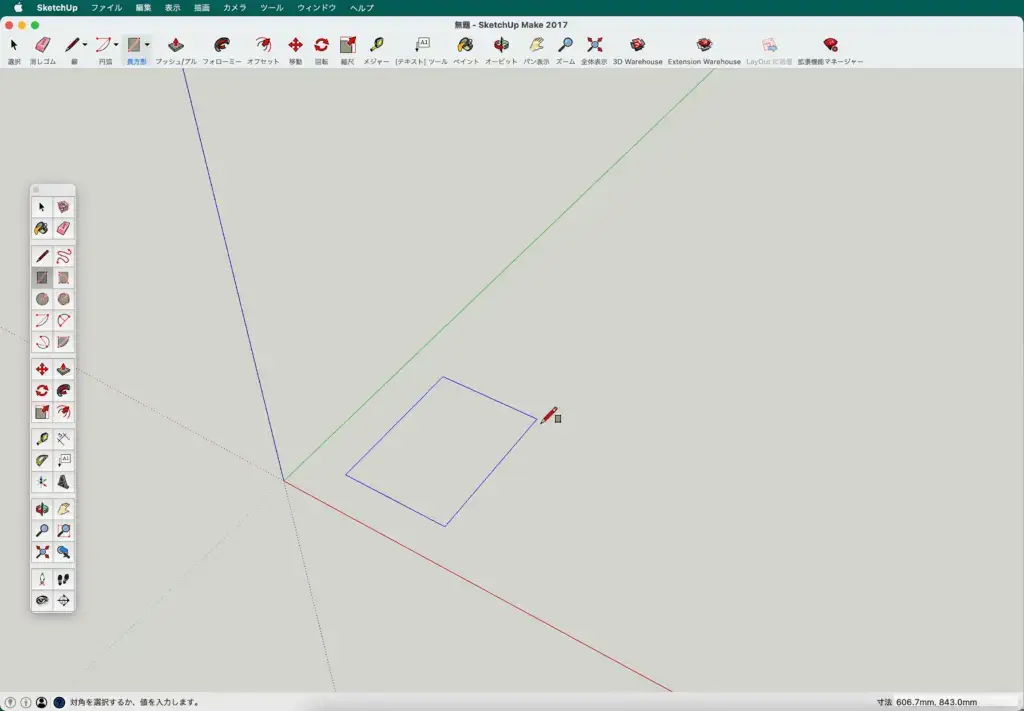Select the Polygon tool in the palette
Image resolution: width=1024 pixels, height=711 pixels.
click(x=63, y=299)
